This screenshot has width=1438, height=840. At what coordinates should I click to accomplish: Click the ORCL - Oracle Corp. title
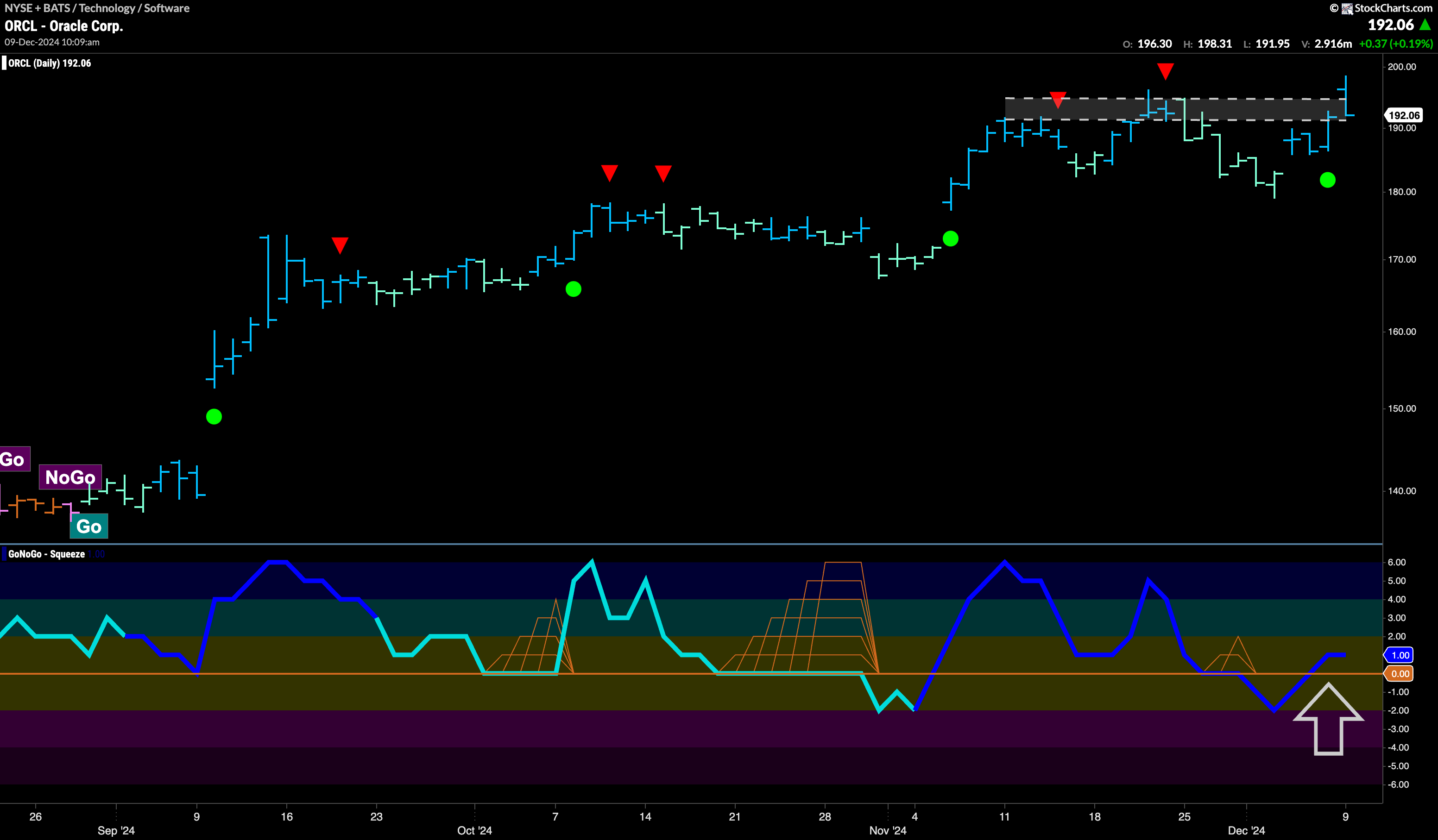64,25
